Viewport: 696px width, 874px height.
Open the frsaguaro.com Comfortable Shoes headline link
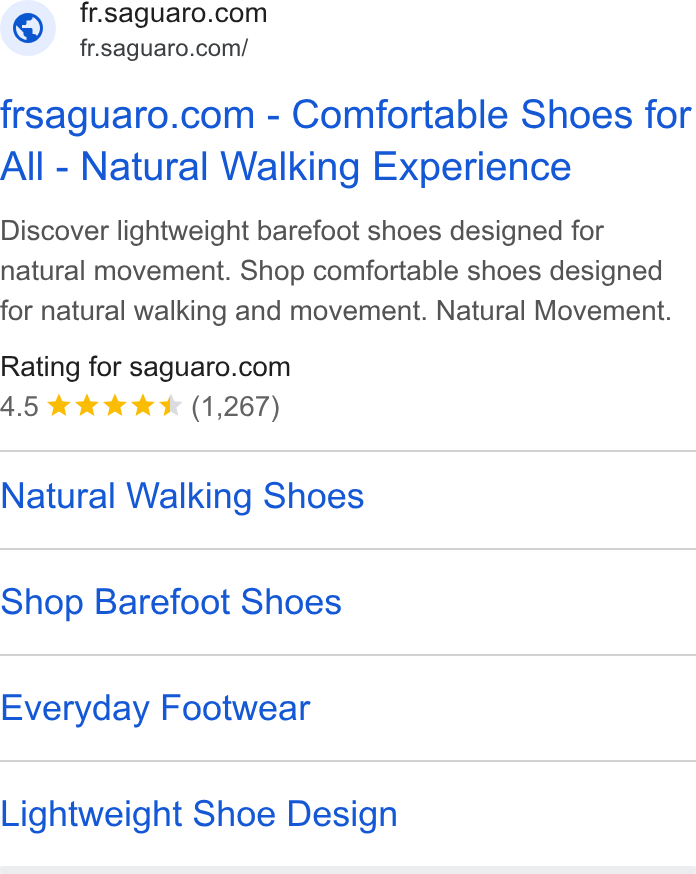point(345,140)
